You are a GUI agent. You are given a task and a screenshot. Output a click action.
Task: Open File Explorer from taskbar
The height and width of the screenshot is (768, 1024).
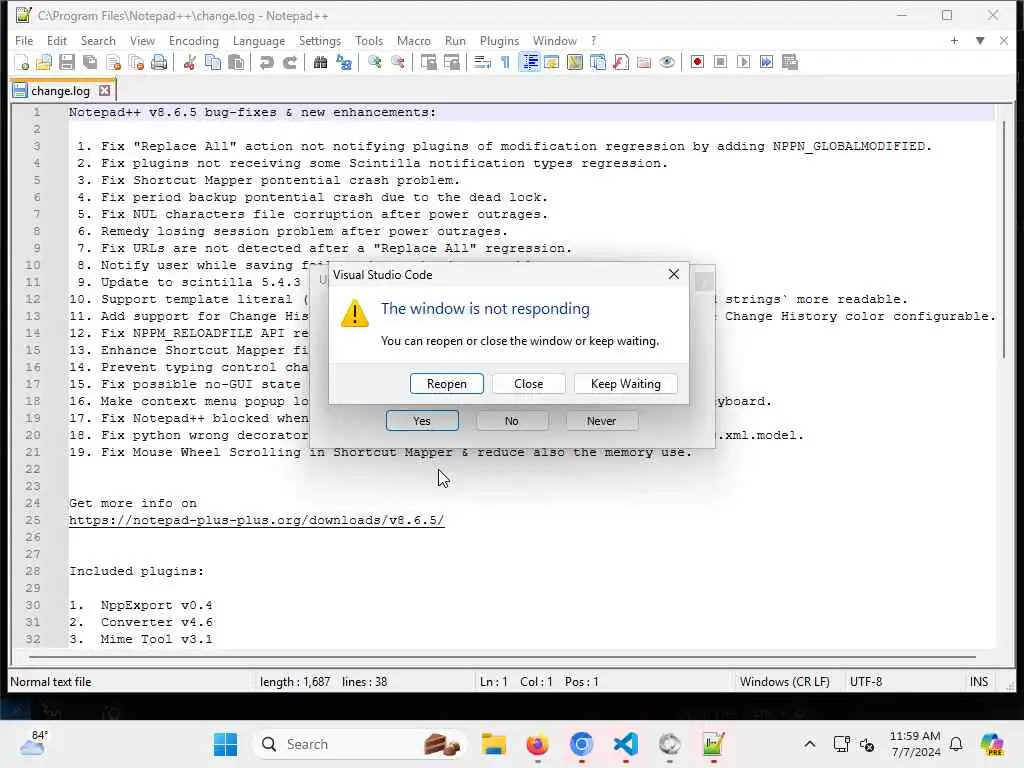[494, 744]
